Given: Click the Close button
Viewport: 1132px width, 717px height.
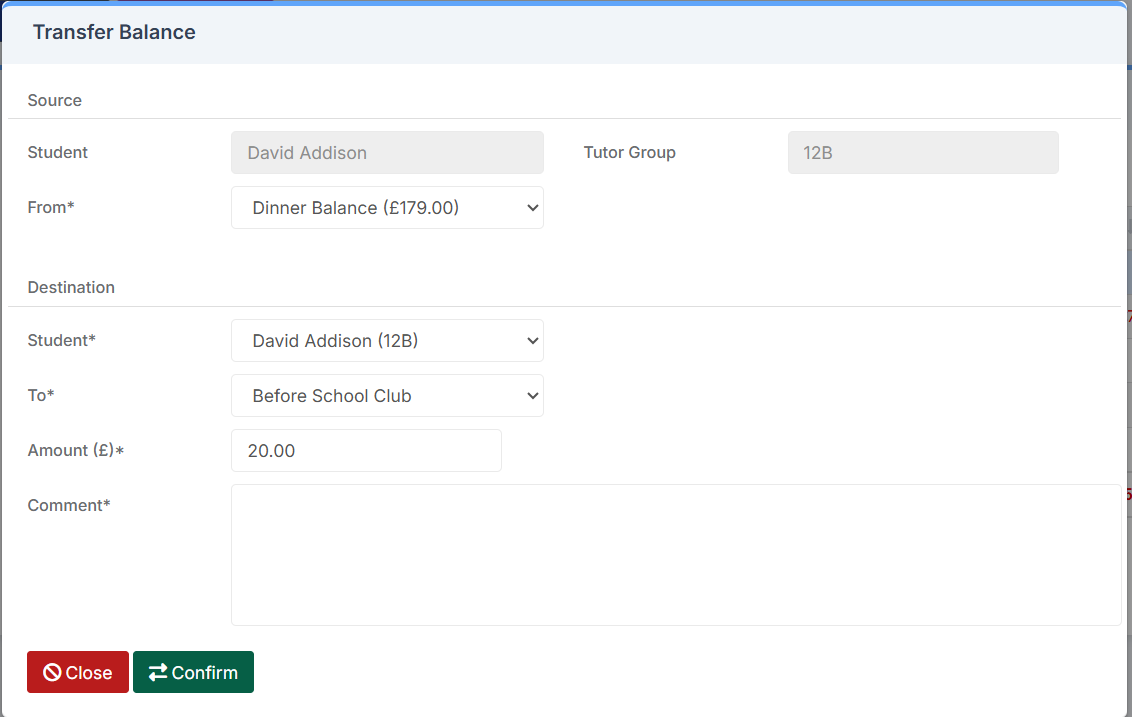Looking at the screenshot, I should (x=77, y=672).
